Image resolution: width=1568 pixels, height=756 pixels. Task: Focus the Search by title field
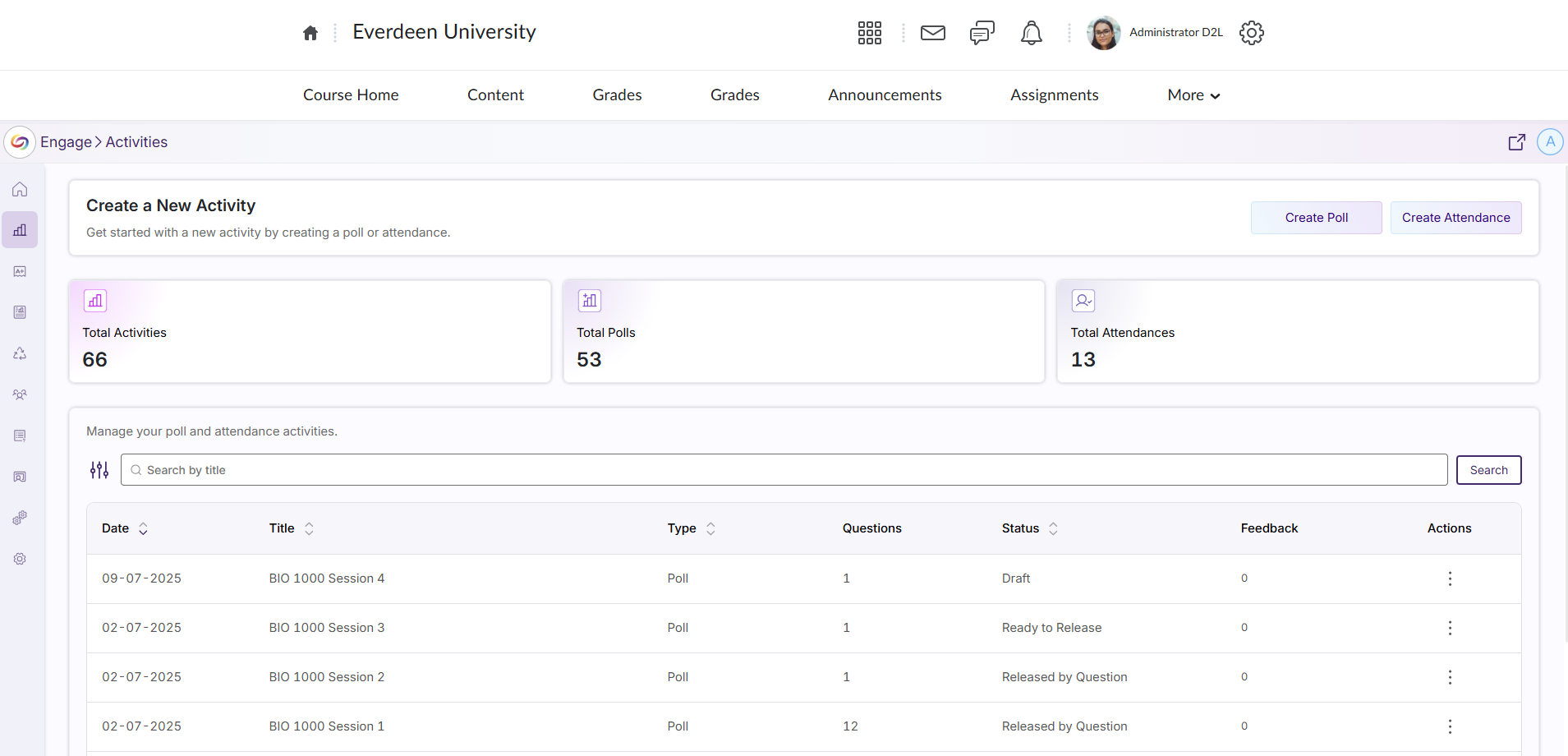click(784, 470)
